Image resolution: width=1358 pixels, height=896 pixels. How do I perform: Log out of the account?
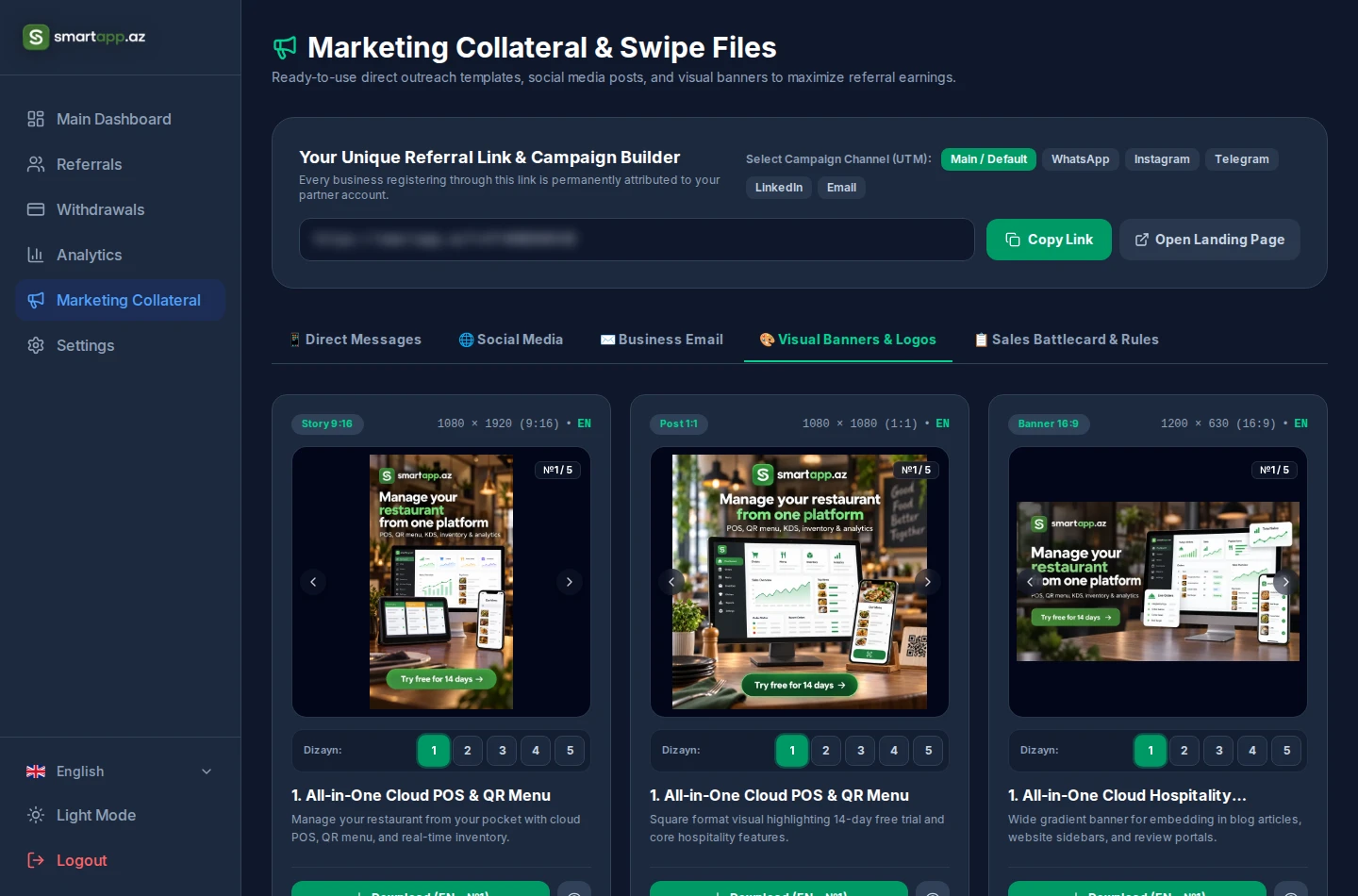pyautogui.click(x=120, y=860)
